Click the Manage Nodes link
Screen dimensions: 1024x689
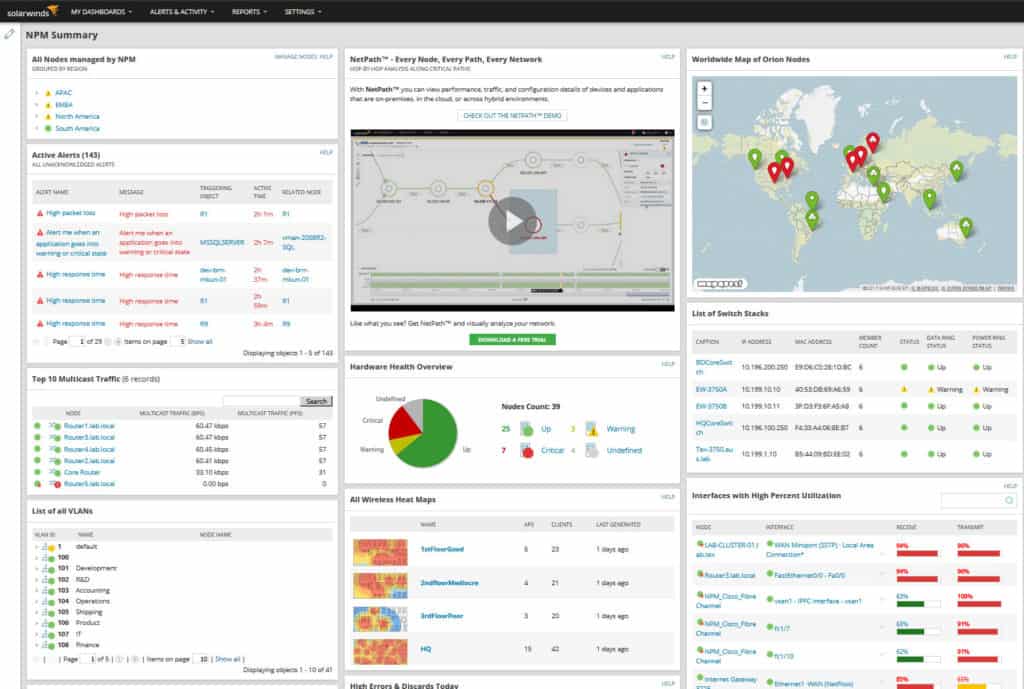pyautogui.click(x=296, y=57)
